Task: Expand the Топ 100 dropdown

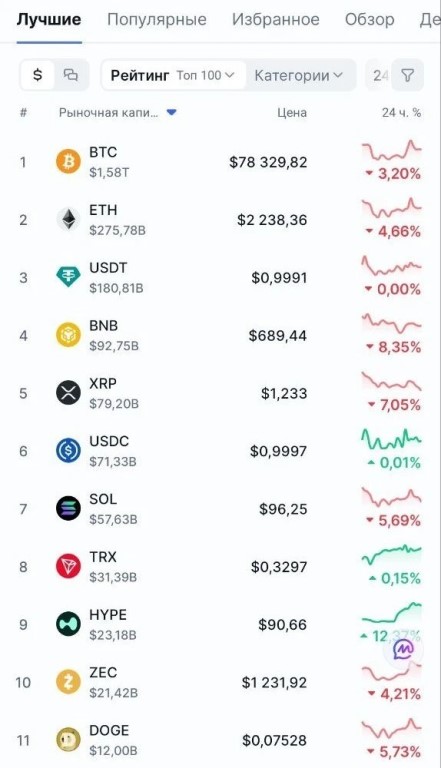Action: [x=205, y=75]
